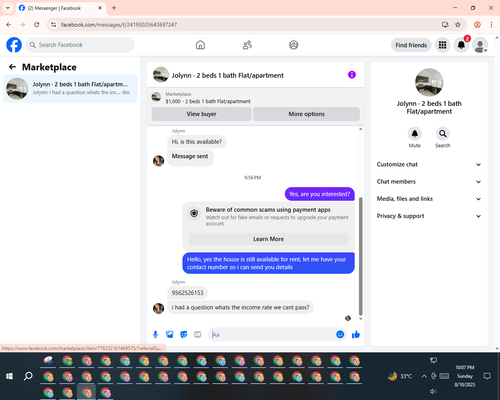
Task: Open the Chrome three-dot menu
Action: tap(491, 25)
